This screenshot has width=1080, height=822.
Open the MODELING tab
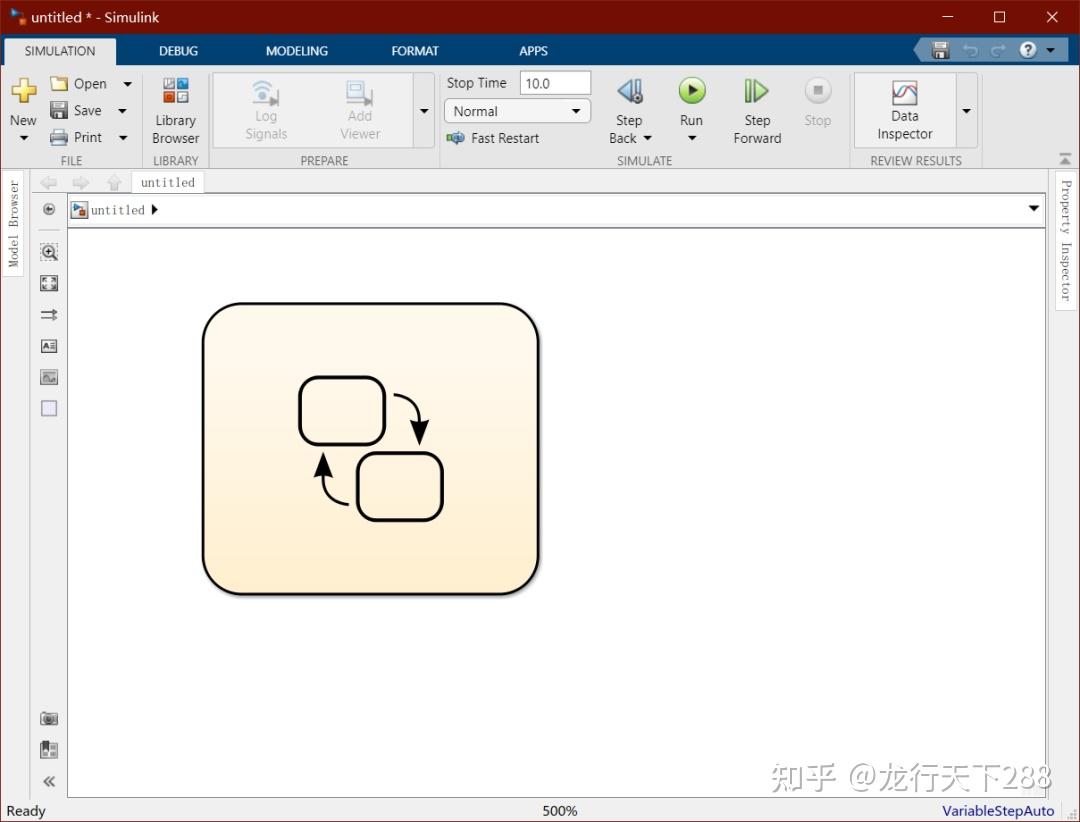click(x=296, y=50)
